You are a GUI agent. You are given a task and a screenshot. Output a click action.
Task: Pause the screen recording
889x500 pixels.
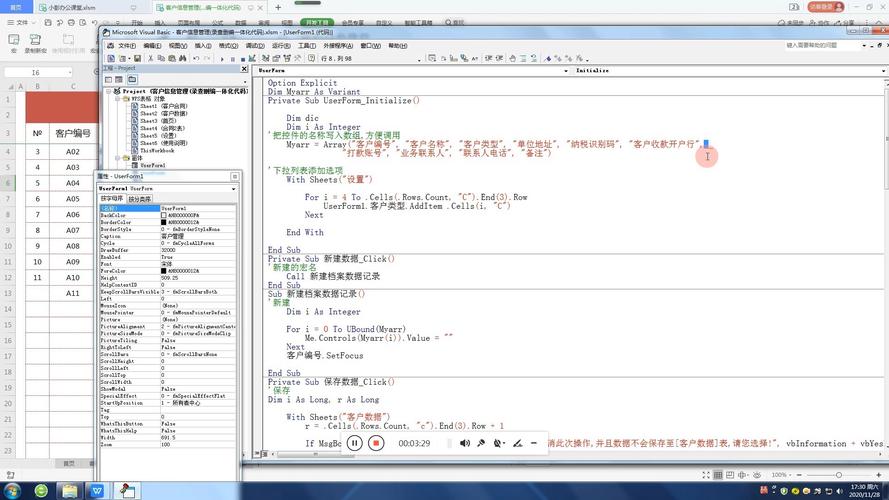354,443
